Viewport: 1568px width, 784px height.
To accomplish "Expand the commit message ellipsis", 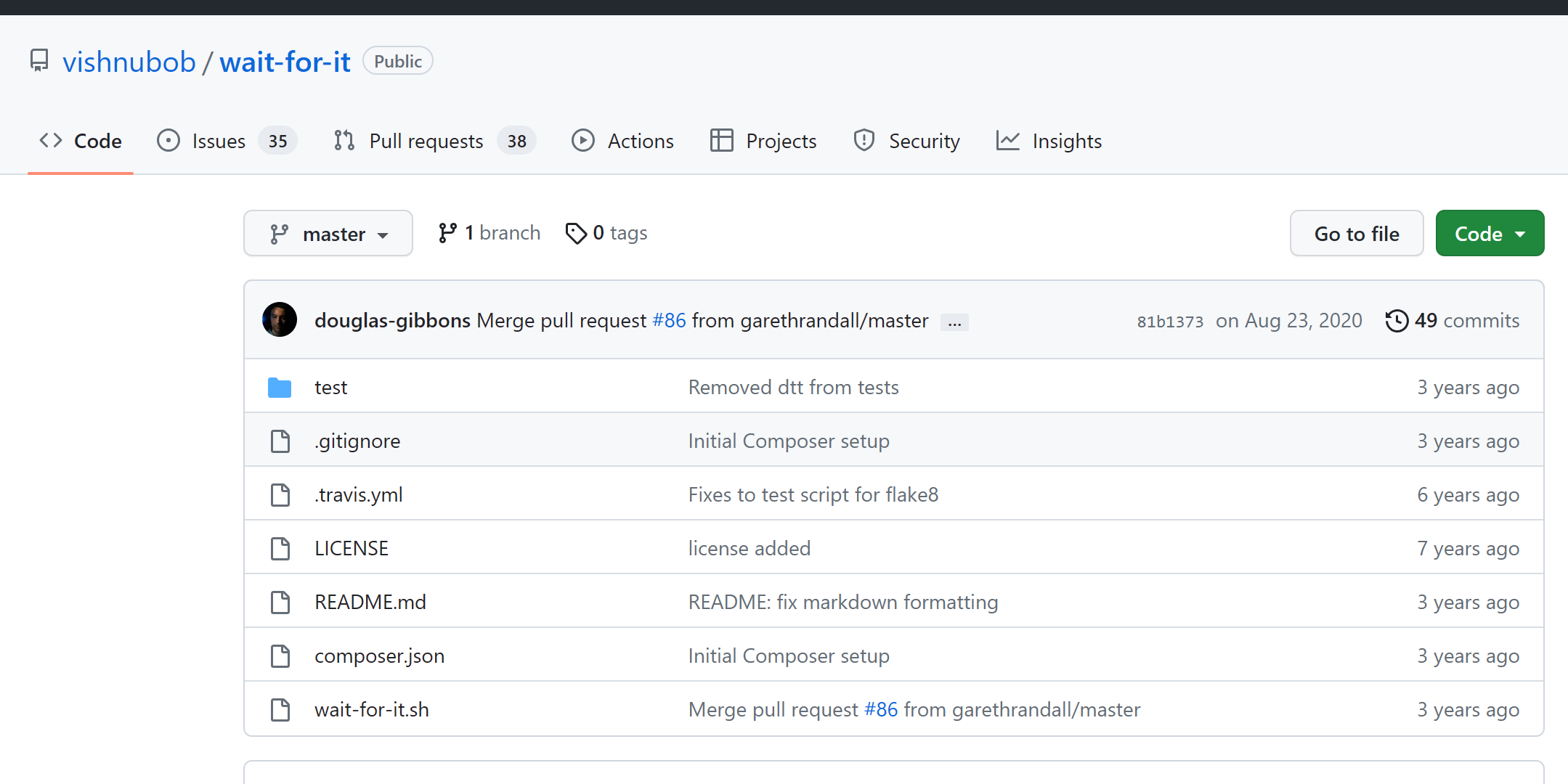I will point(954,321).
